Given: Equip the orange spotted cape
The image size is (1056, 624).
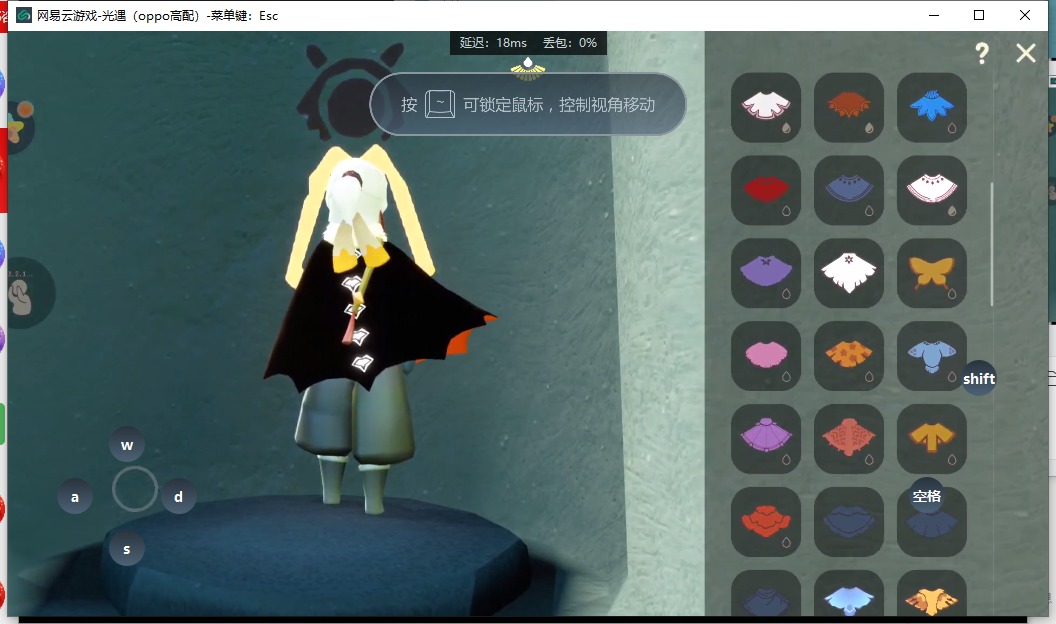Looking at the screenshot, I should point(849,356).
